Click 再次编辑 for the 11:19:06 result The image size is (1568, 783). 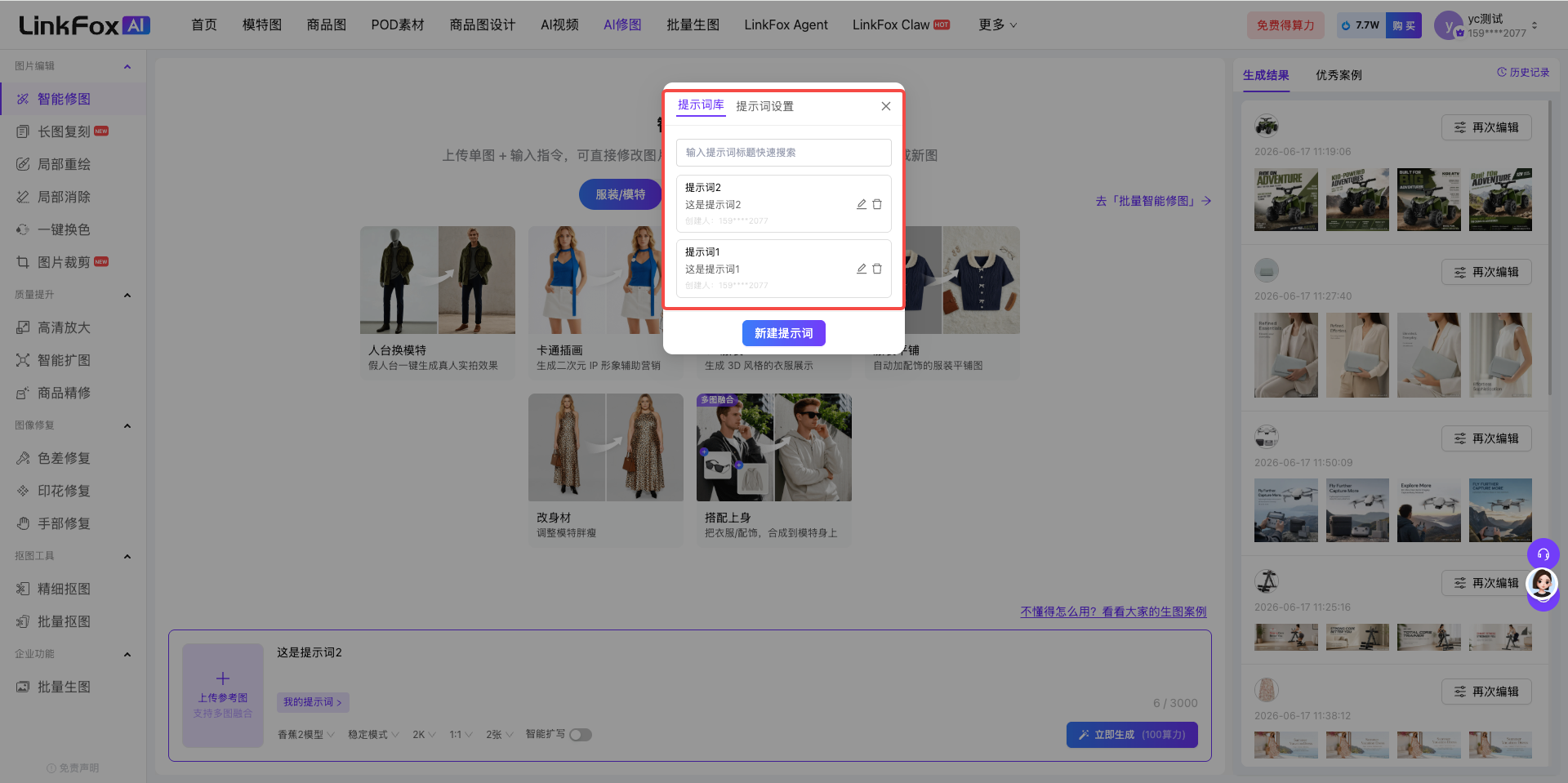coord(1486,127)
